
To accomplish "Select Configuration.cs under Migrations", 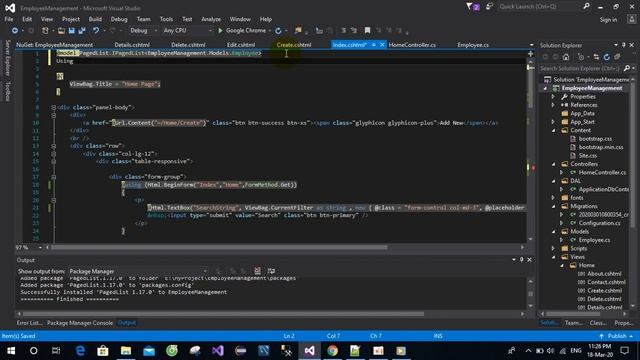I will (599, 223).
